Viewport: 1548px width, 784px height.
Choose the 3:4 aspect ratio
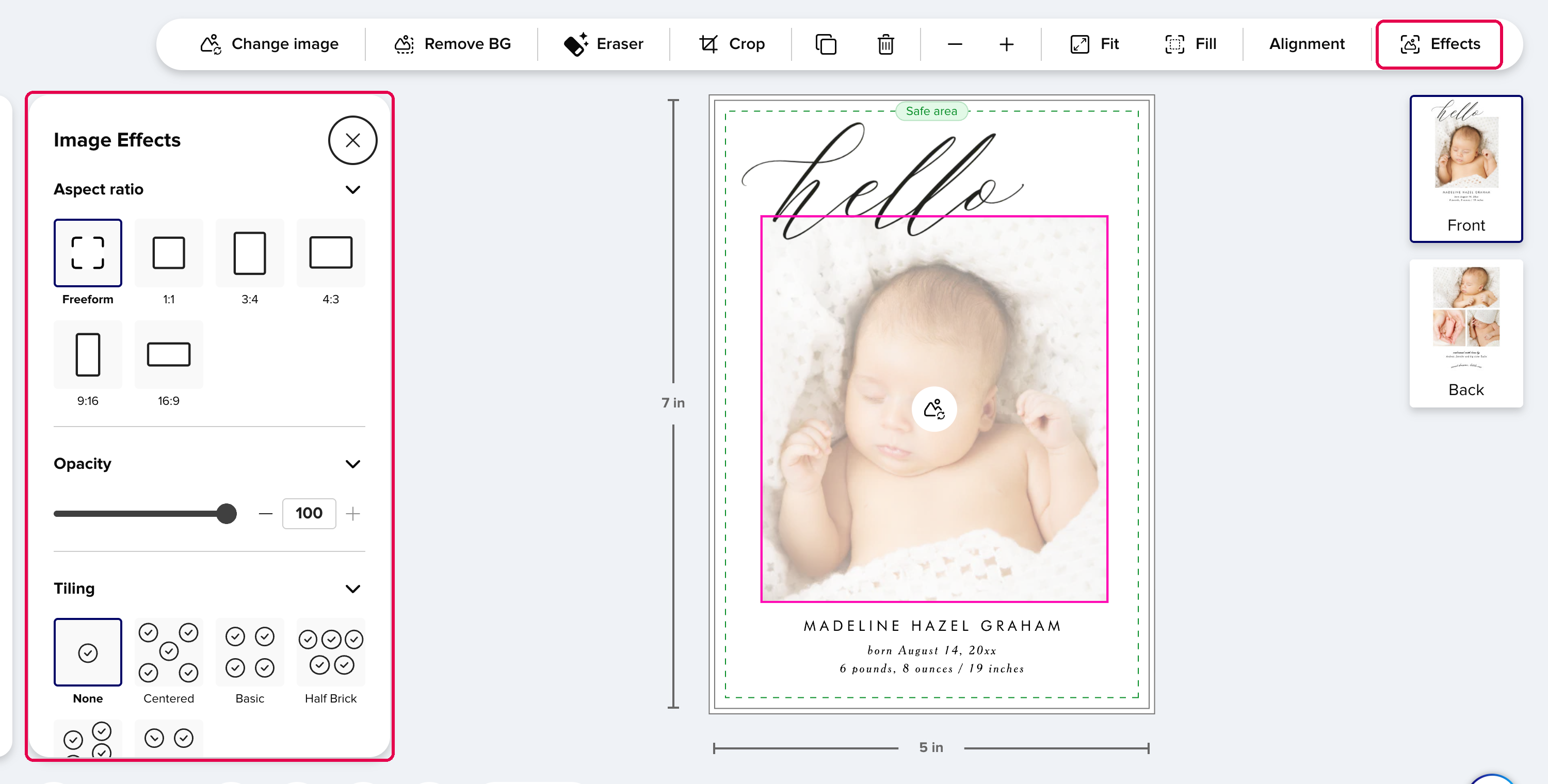tap(250, 252)
